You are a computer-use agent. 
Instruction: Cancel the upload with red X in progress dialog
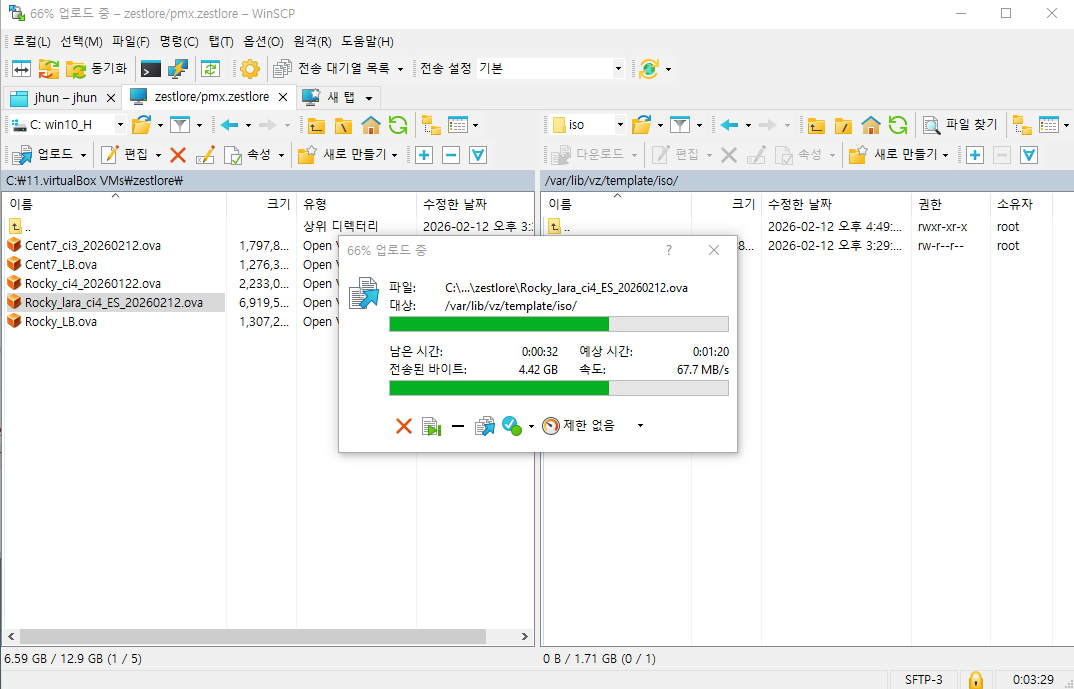(404, 426)
